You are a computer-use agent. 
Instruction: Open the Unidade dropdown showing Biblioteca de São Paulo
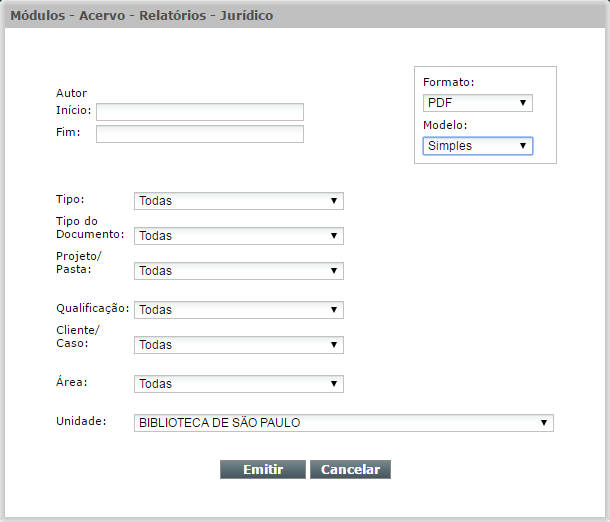pyautogui.click(x=344, y=423)
